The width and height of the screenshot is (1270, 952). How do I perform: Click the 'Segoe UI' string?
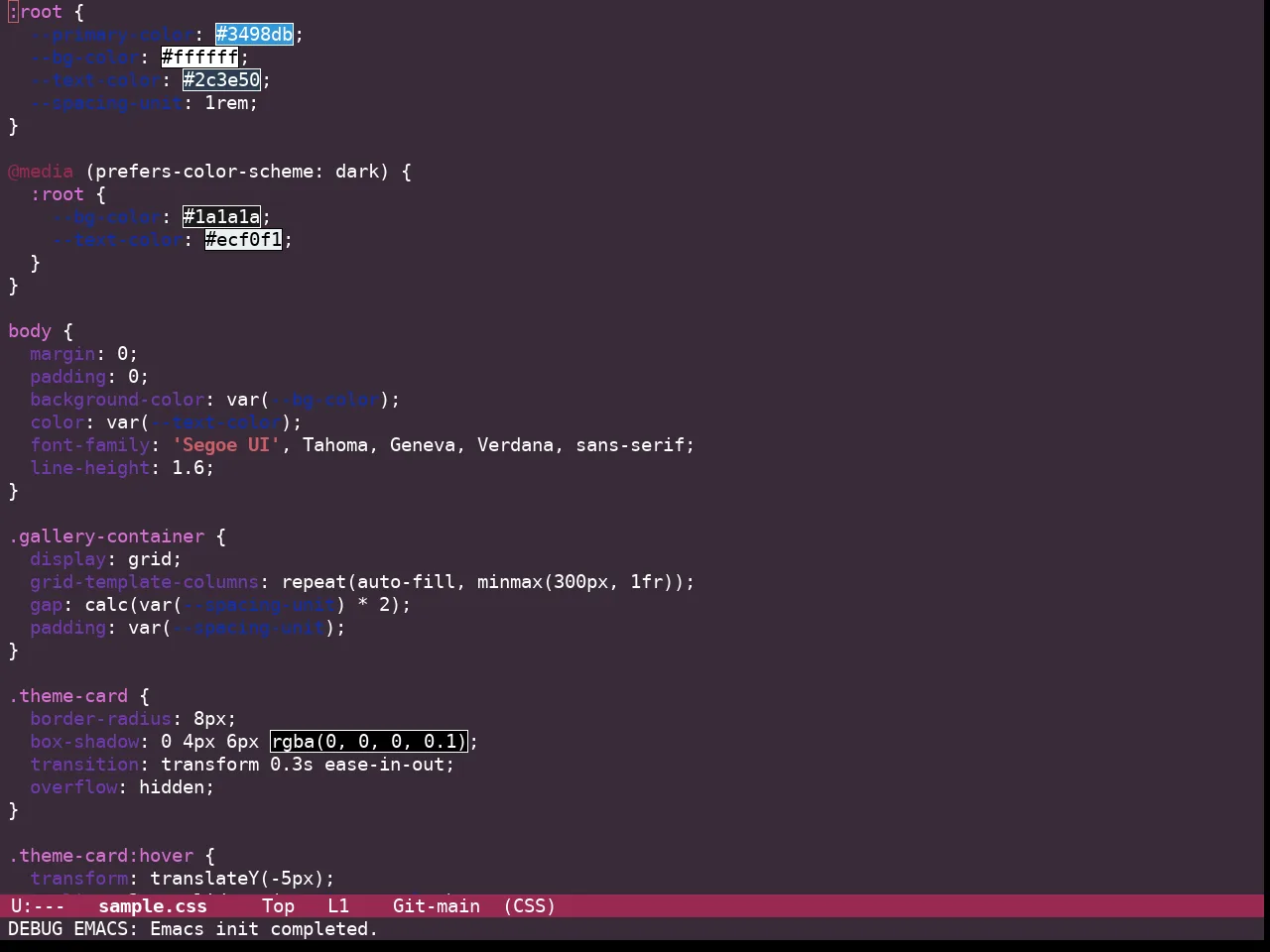226,445
